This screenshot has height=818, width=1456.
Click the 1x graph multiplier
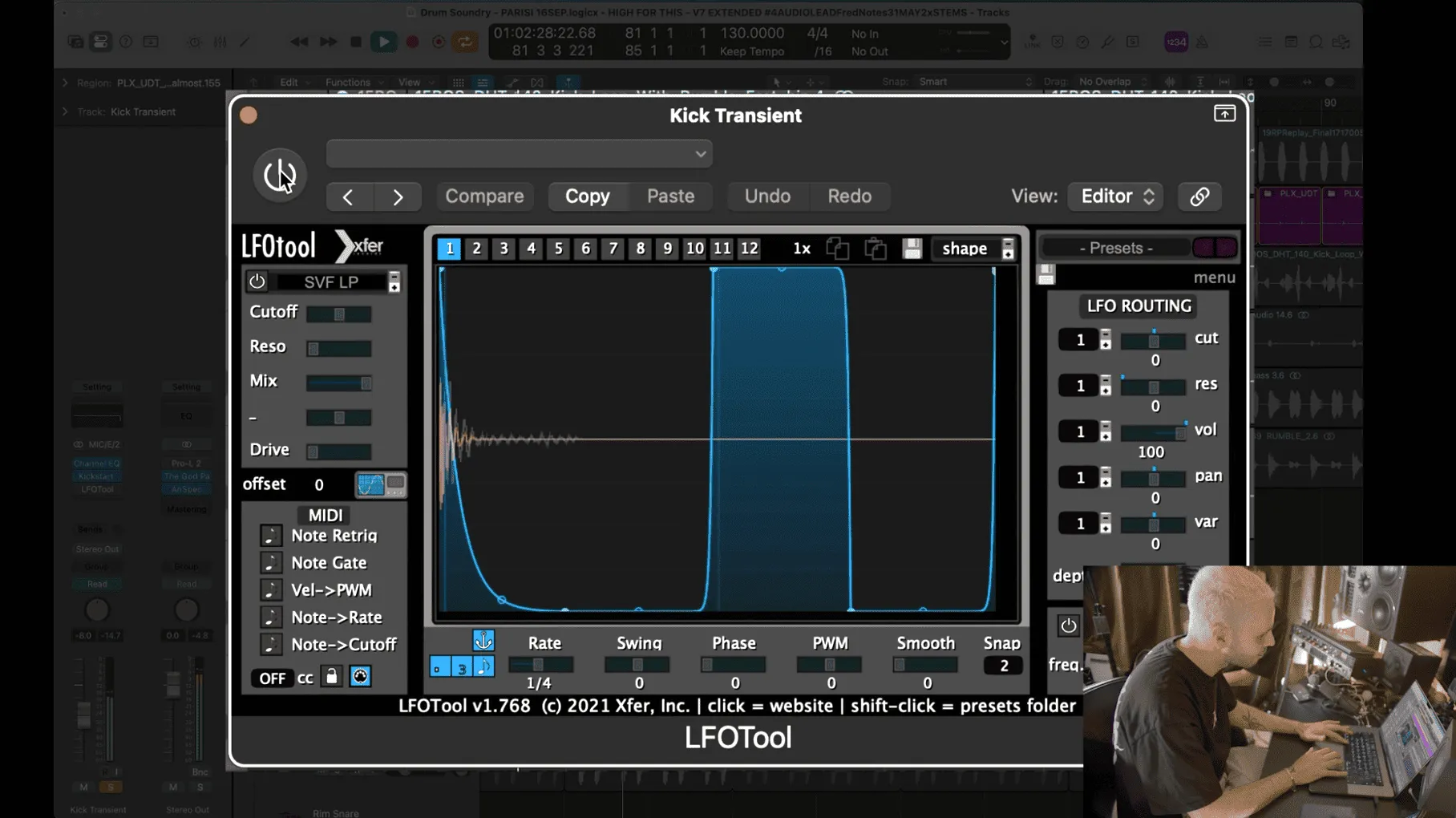click(802, 249)
